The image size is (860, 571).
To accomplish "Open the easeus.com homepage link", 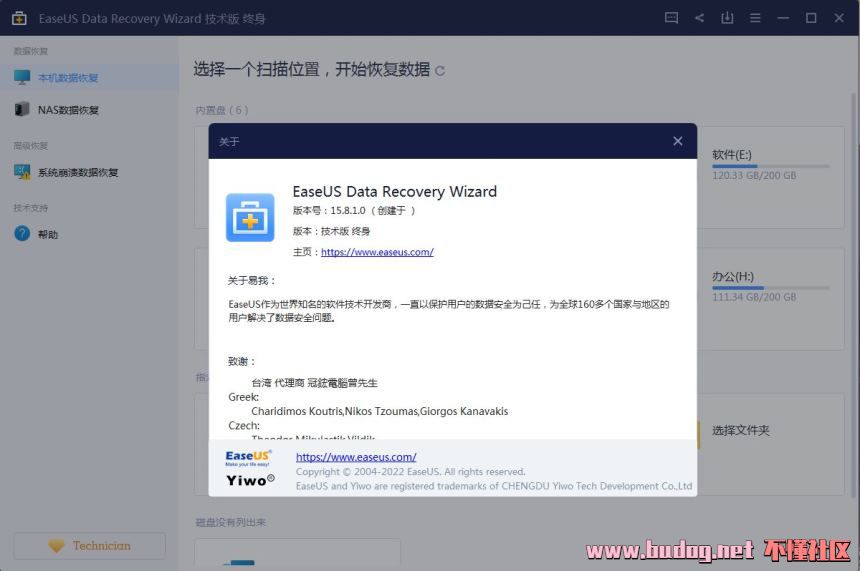I will pyautogui.click(x=377, y=252).
